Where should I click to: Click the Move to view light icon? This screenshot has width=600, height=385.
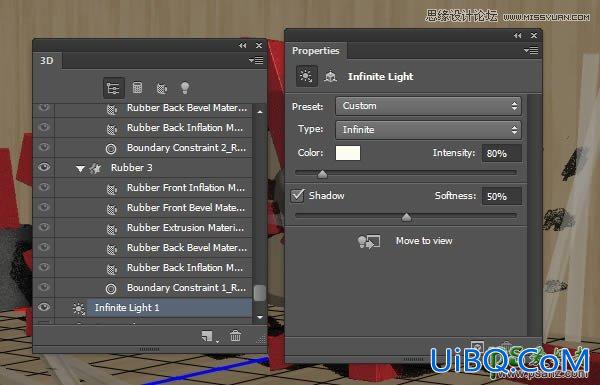[368, 241]
